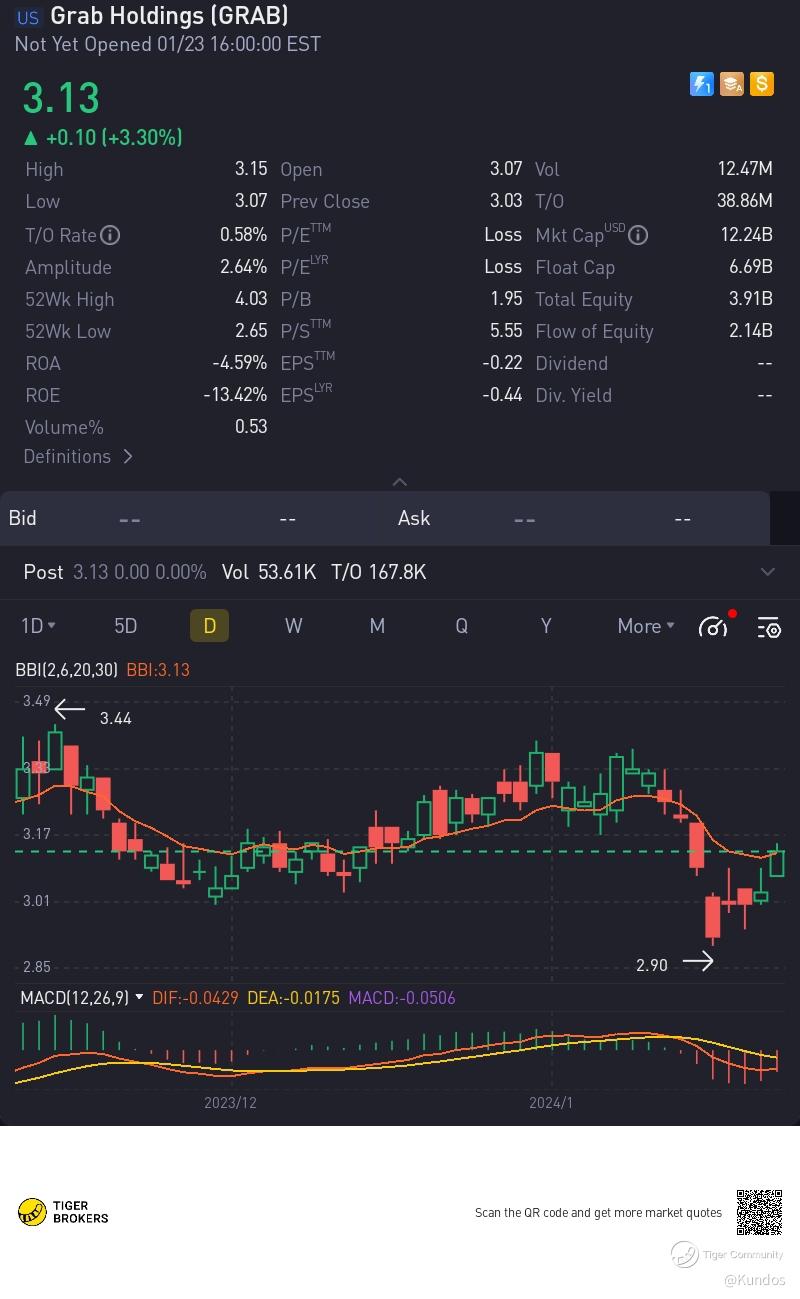Viewport: 800px width, 1299px height.
Task: Tap the MACD:-0.0506 readout
Action: [402, 997]
